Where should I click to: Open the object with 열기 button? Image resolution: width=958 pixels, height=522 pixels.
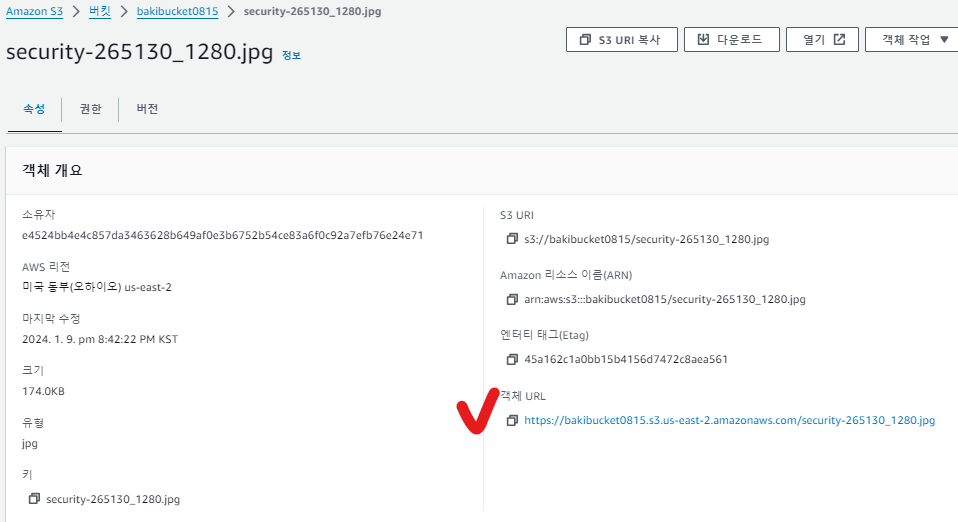click(822, 40)
